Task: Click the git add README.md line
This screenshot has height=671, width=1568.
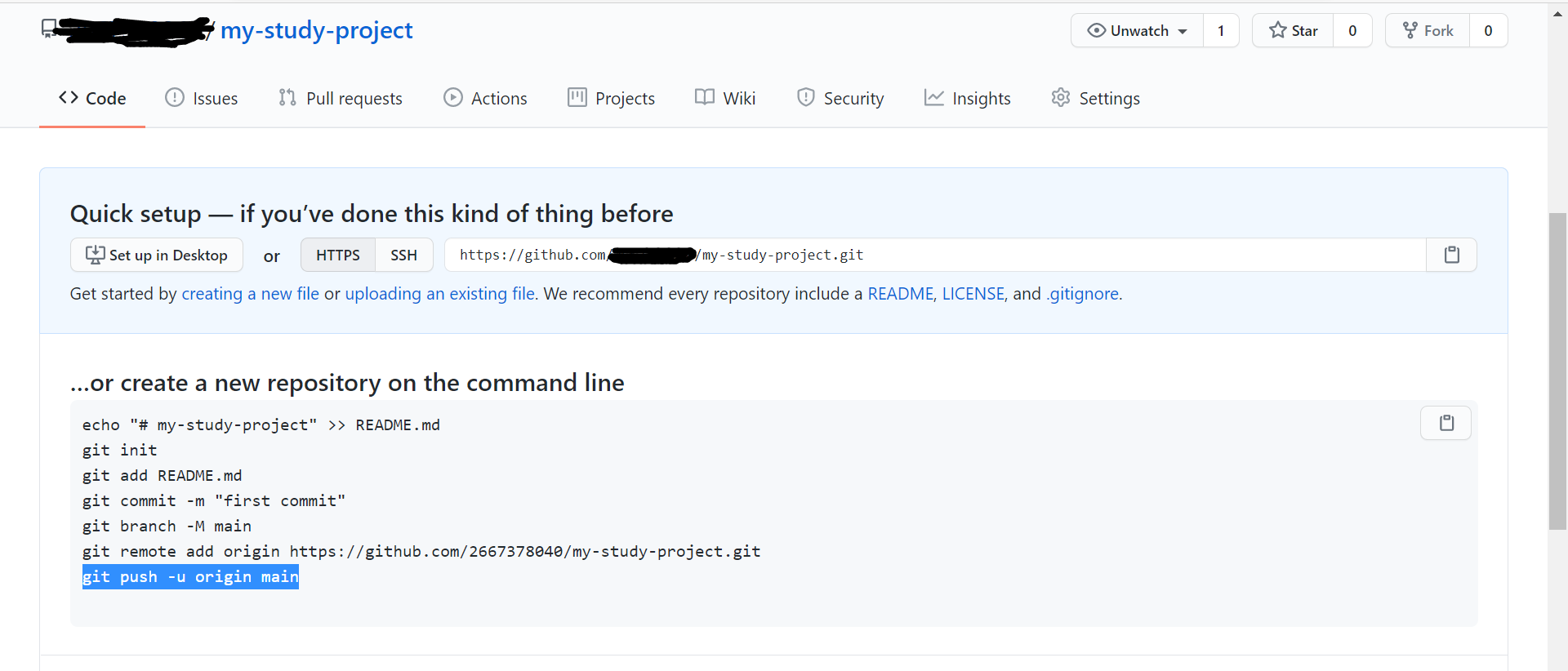Action: (163, 476)
